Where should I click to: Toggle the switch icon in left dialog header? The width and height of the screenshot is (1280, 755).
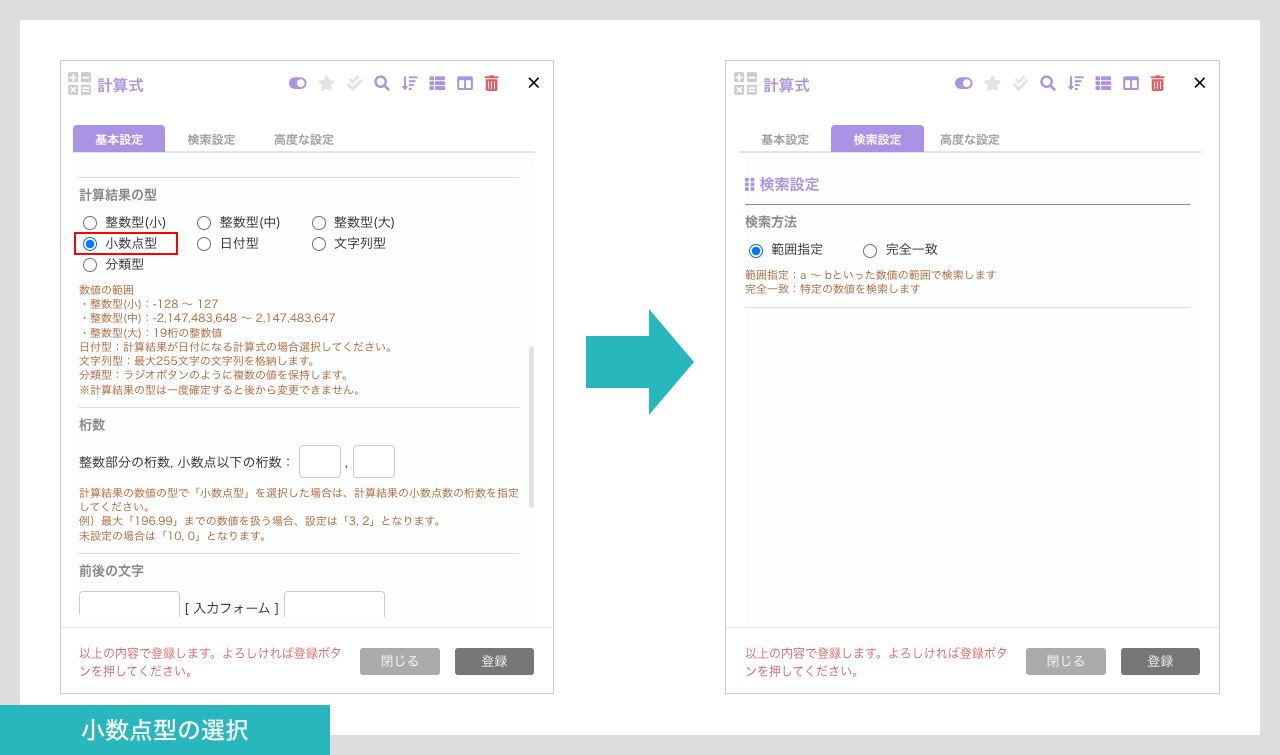(x=298, y=83)
